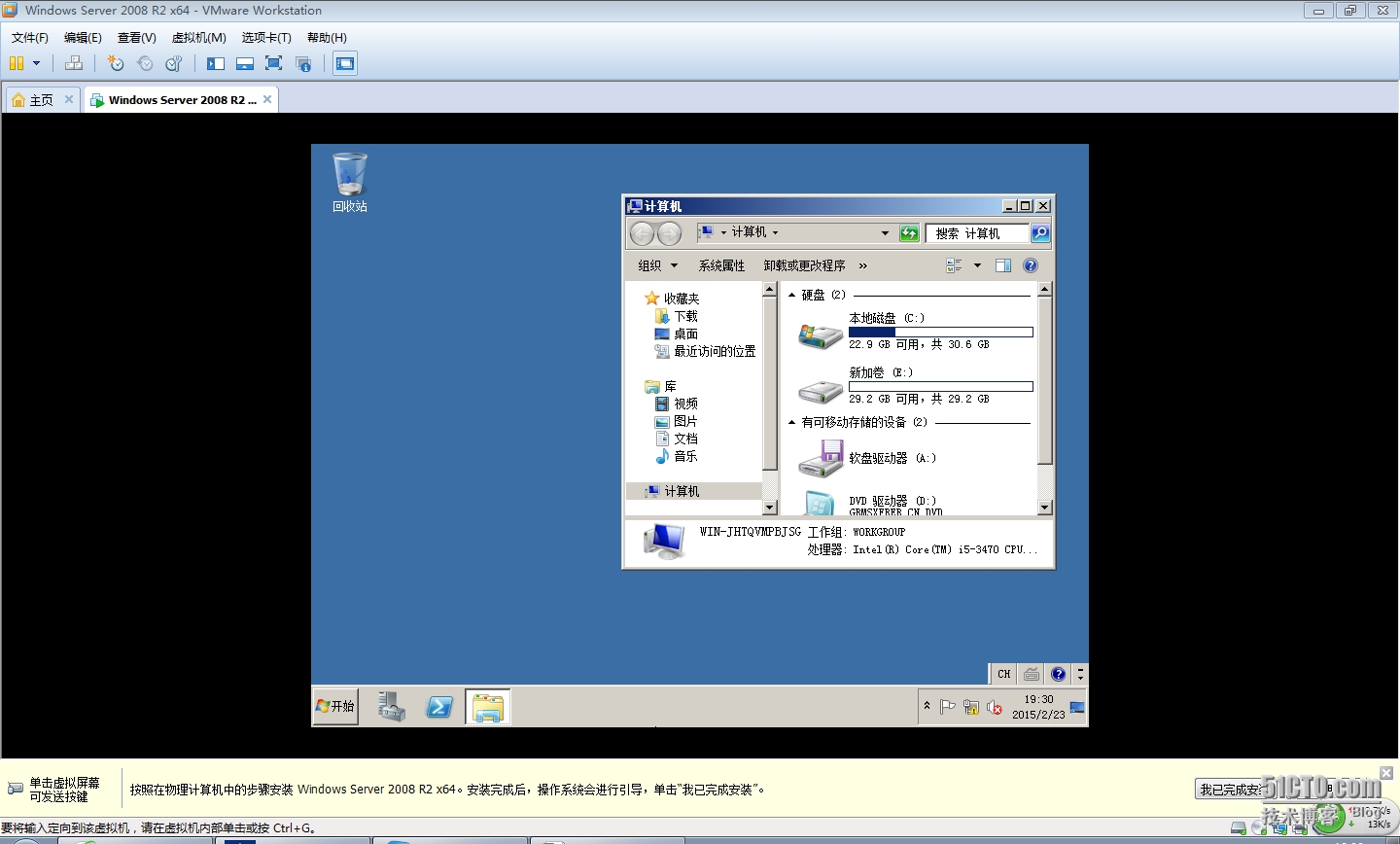This screenshot has height=844, width=1400.
Task: Click the down arrow of drive list scrollbar
Action: (1045, 508)
